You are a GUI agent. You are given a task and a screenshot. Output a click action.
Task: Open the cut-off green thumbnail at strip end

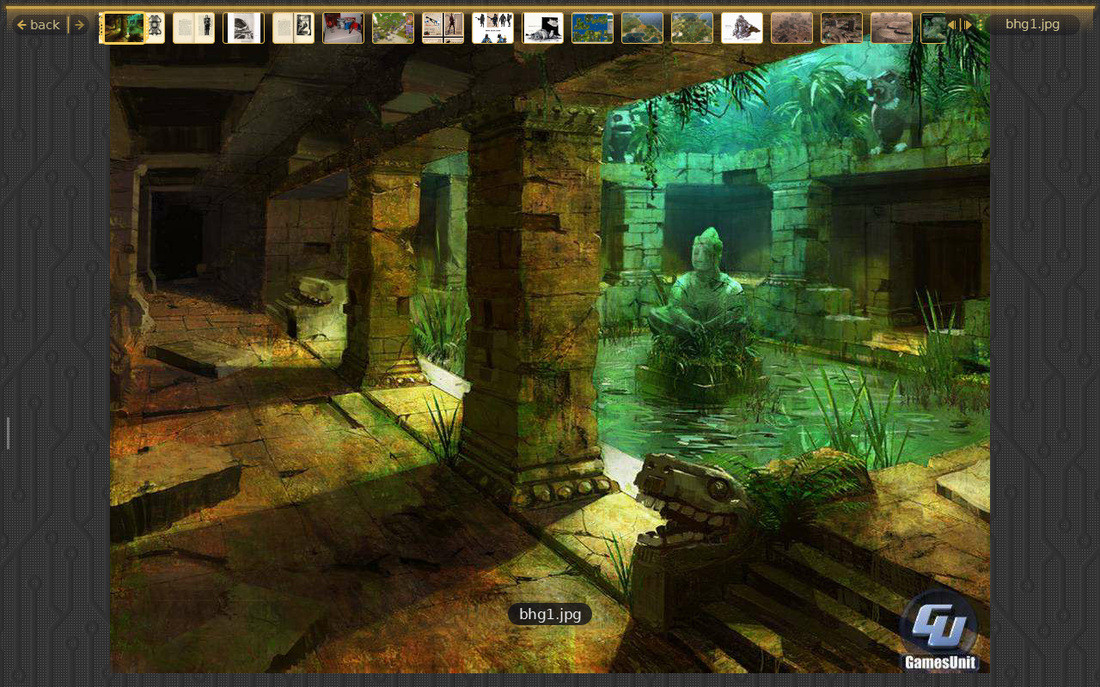tap(932, 28)
